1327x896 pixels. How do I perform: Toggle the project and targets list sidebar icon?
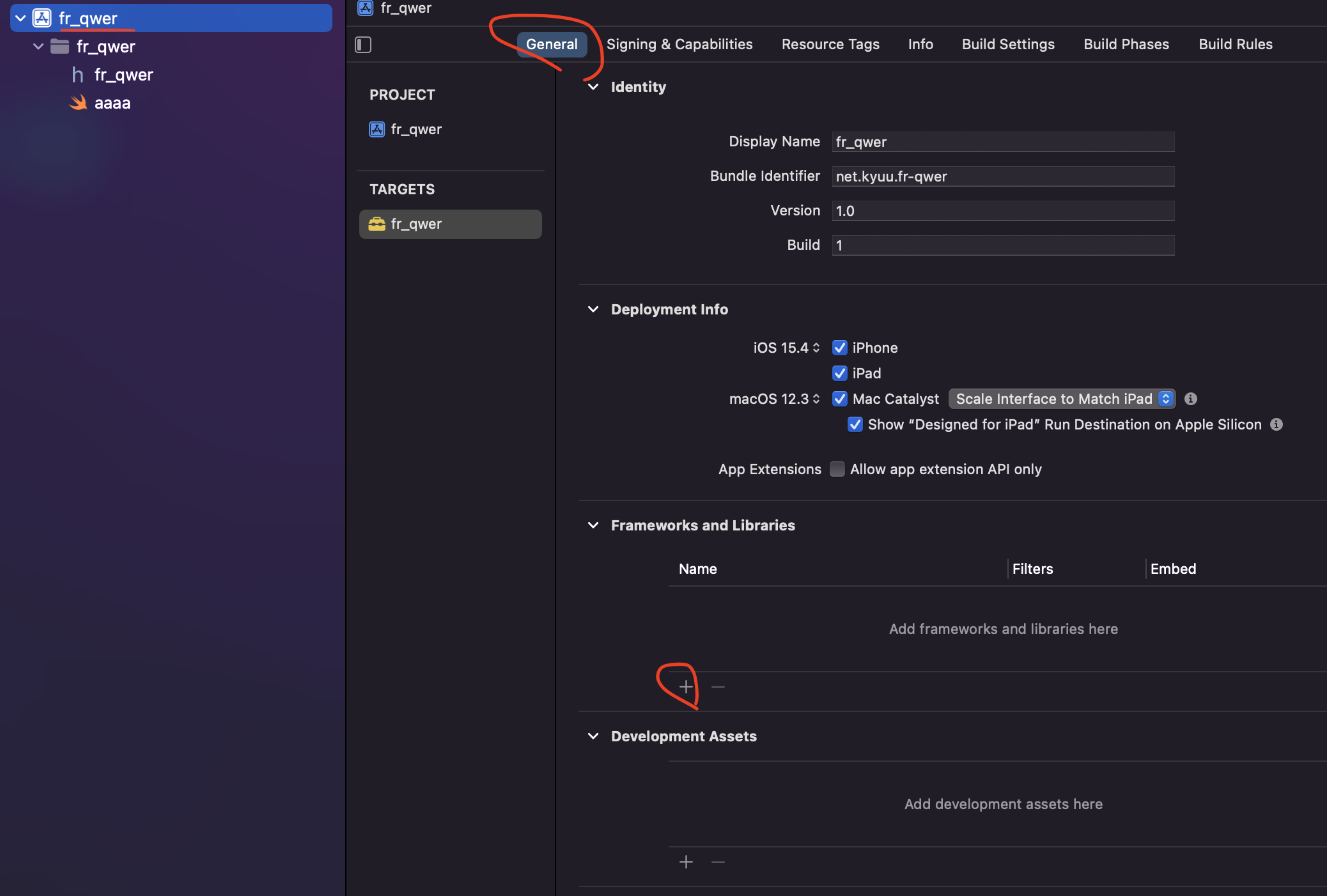pyautogui.click(x=363, y=45)
